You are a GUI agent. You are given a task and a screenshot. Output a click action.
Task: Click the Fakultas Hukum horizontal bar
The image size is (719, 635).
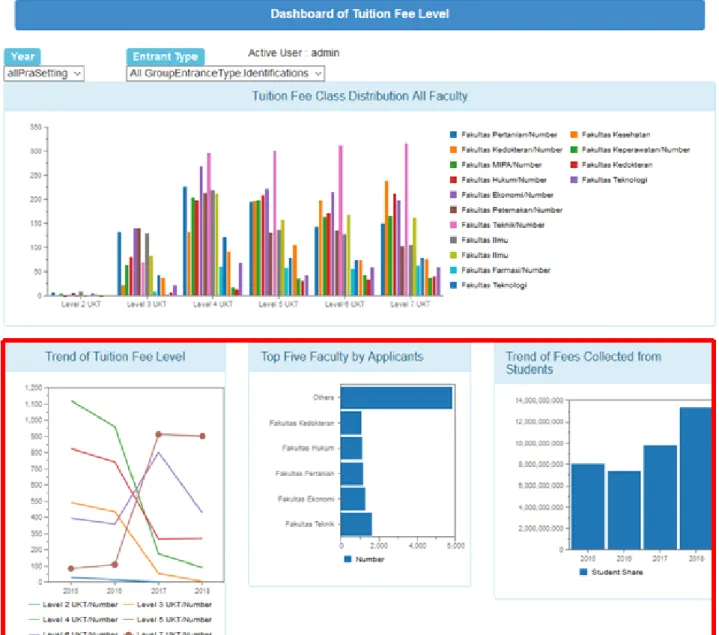click(352, 448)
